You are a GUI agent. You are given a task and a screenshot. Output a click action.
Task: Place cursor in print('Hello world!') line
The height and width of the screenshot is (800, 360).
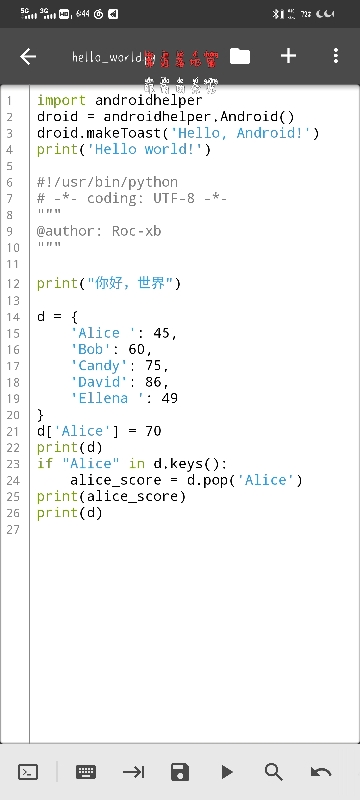(x=124, y=149)
